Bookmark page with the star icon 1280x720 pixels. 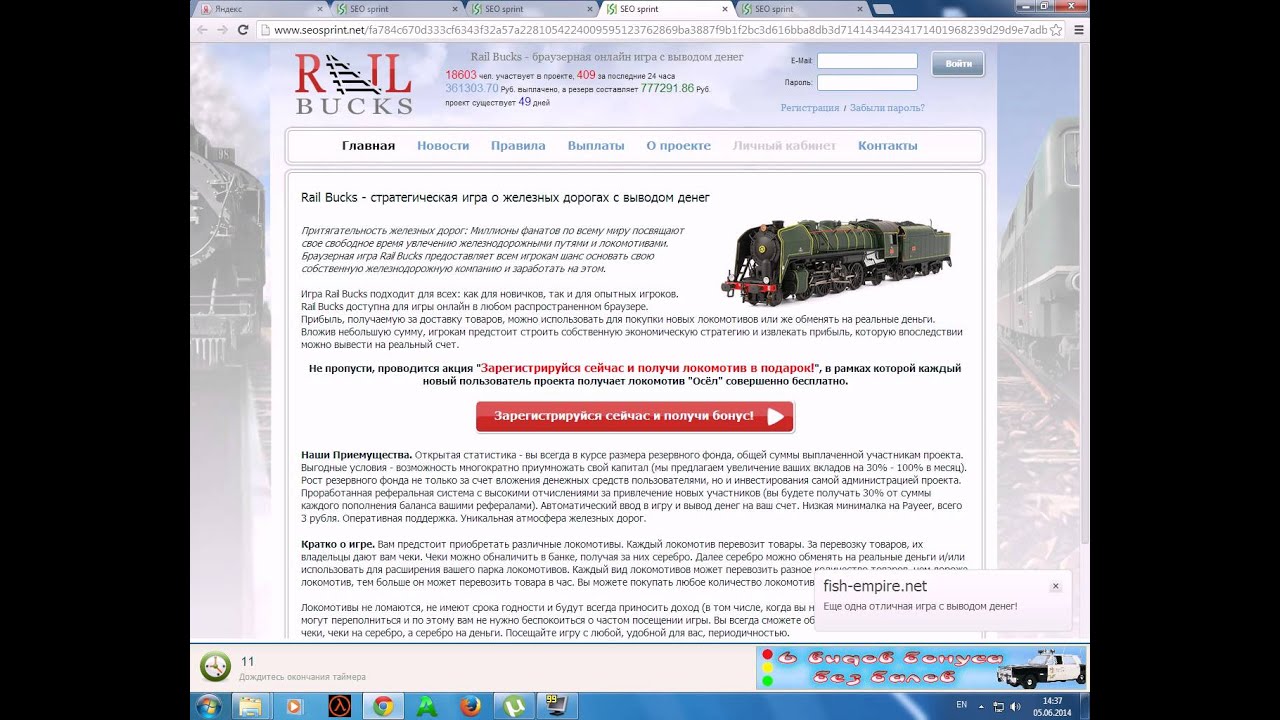click(1057, 30)
